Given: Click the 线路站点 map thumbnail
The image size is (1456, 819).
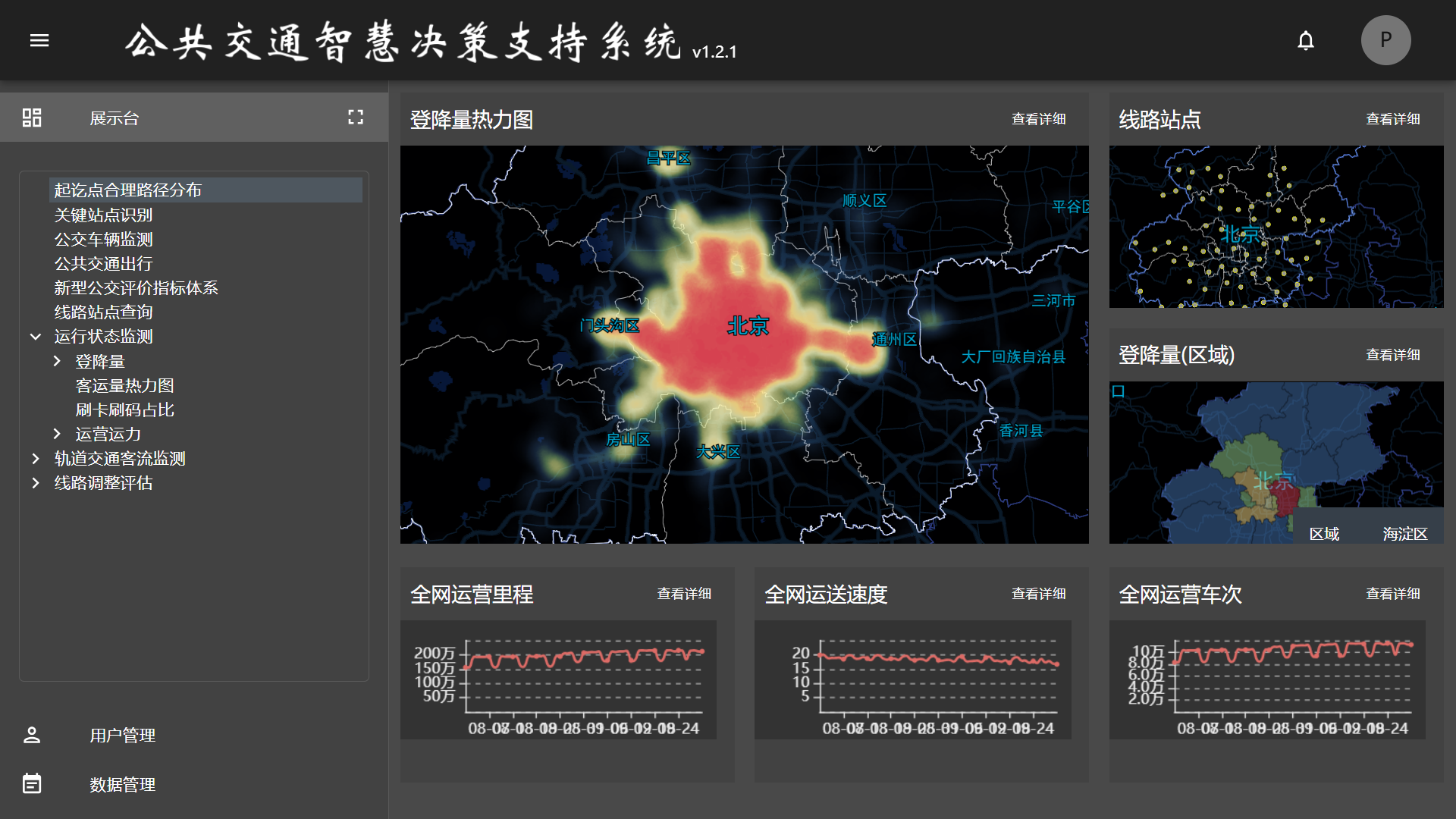Looking at the screenshot, I should point(1276,227).
